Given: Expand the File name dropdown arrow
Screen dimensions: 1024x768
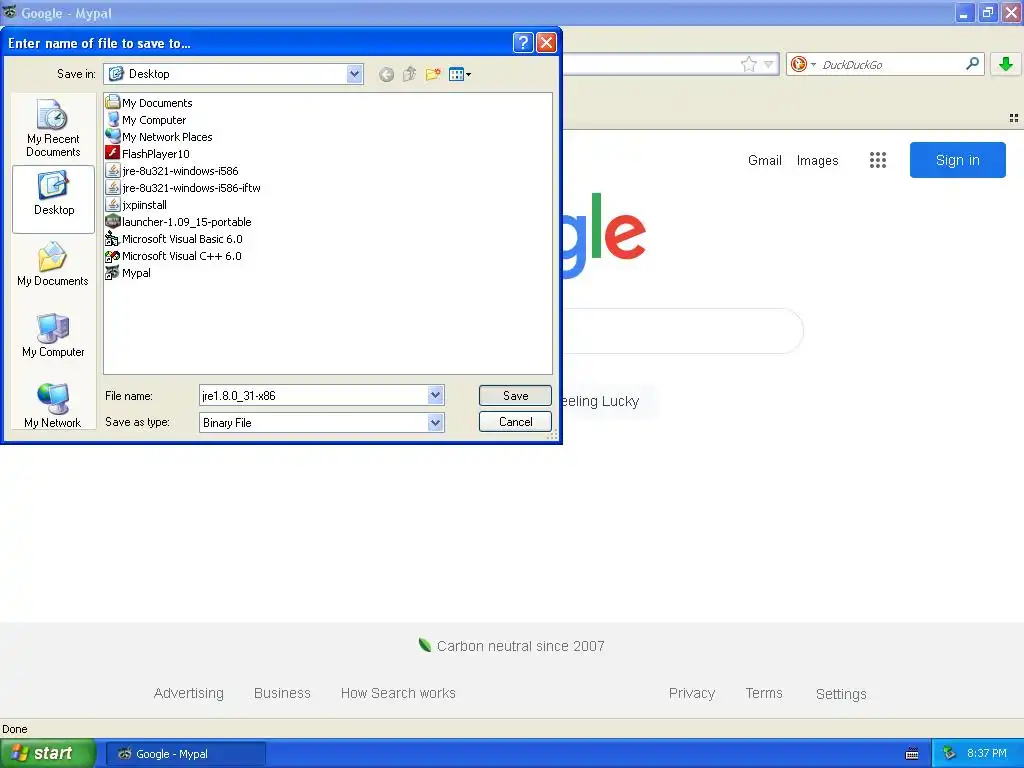Looking at the screenshot, I should [436, 395].
